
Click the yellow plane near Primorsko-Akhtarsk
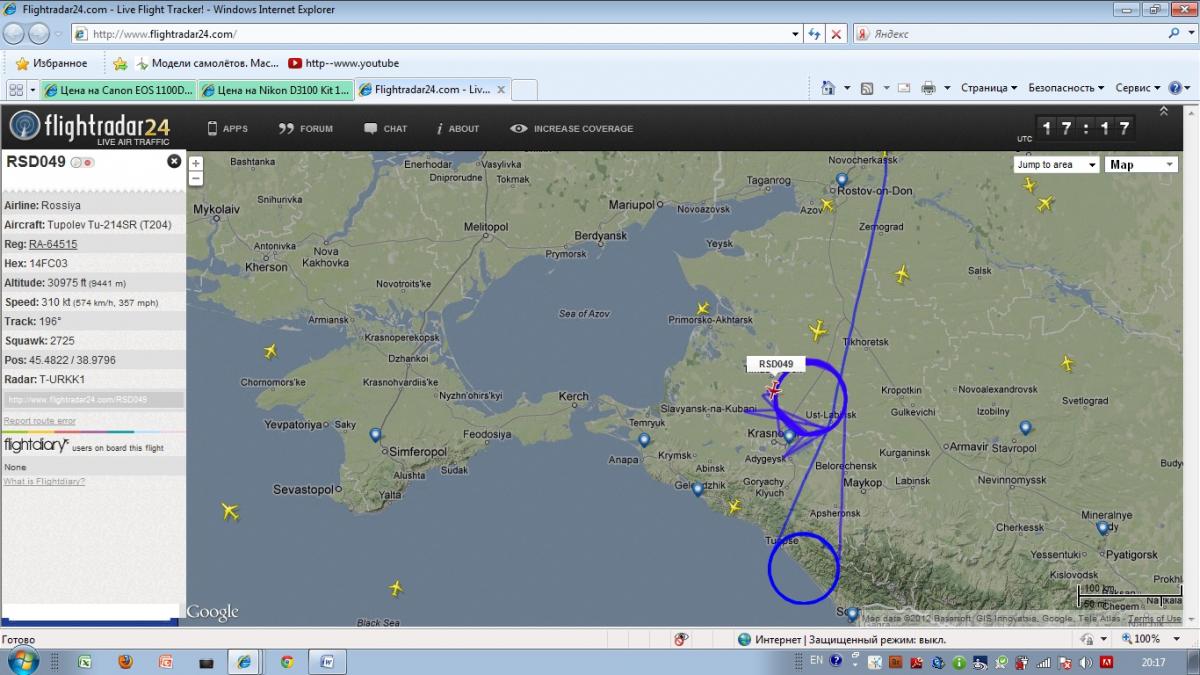click(703, 308)
